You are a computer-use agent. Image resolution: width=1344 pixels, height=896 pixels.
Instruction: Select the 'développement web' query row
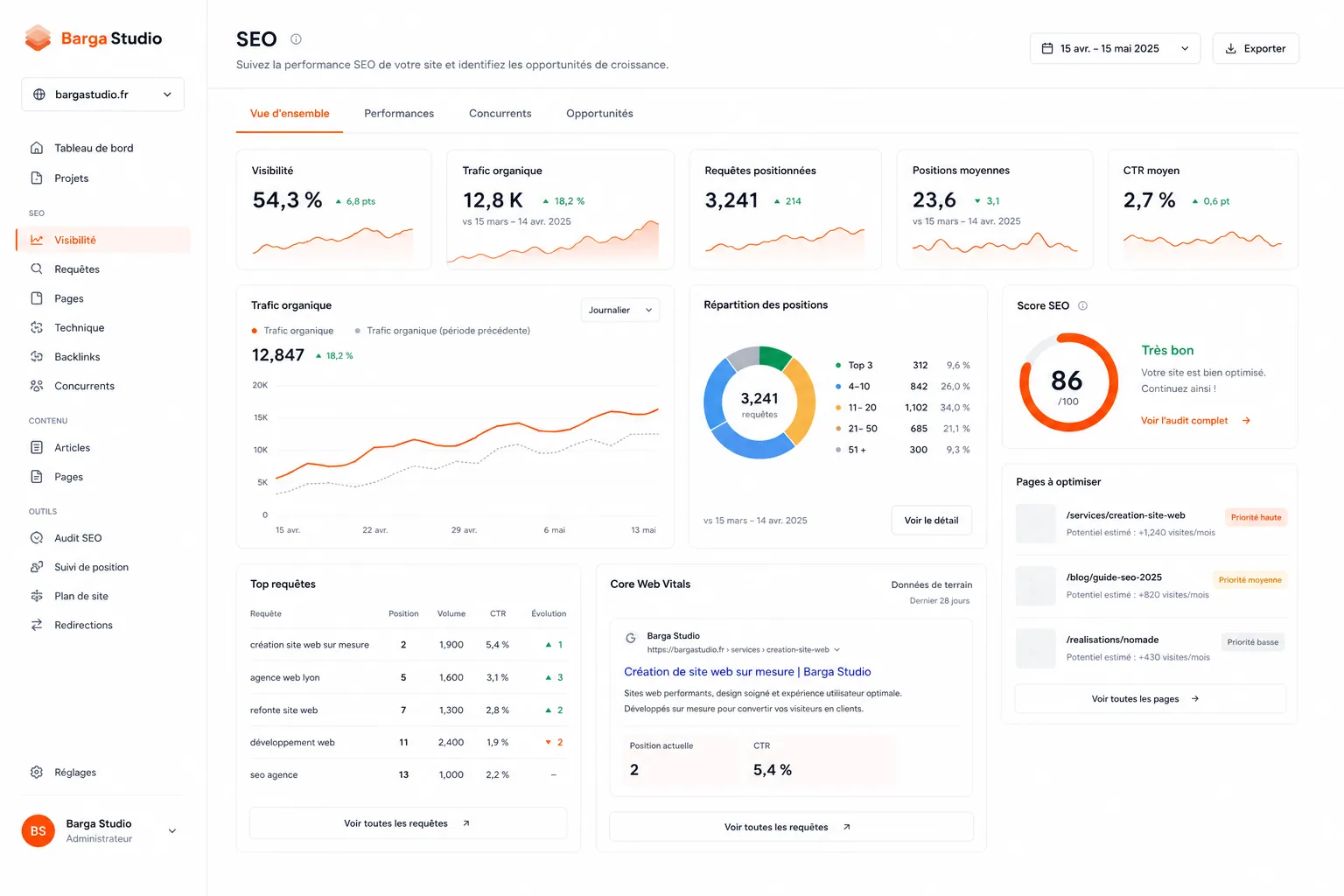pos(408,742)
